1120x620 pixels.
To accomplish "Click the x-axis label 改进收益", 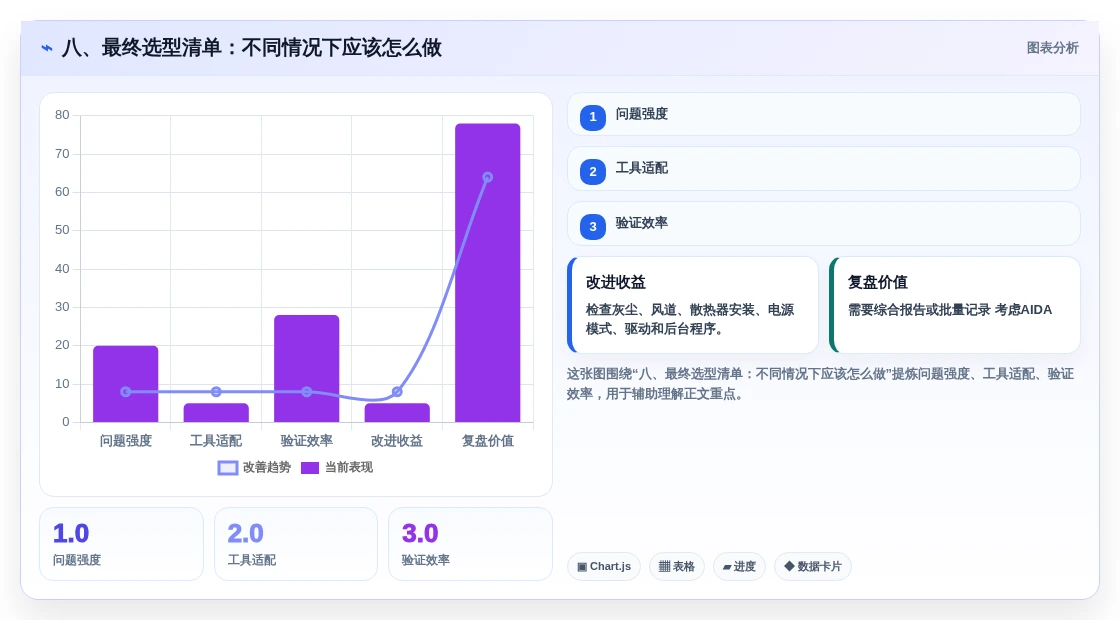I will 397,441.
